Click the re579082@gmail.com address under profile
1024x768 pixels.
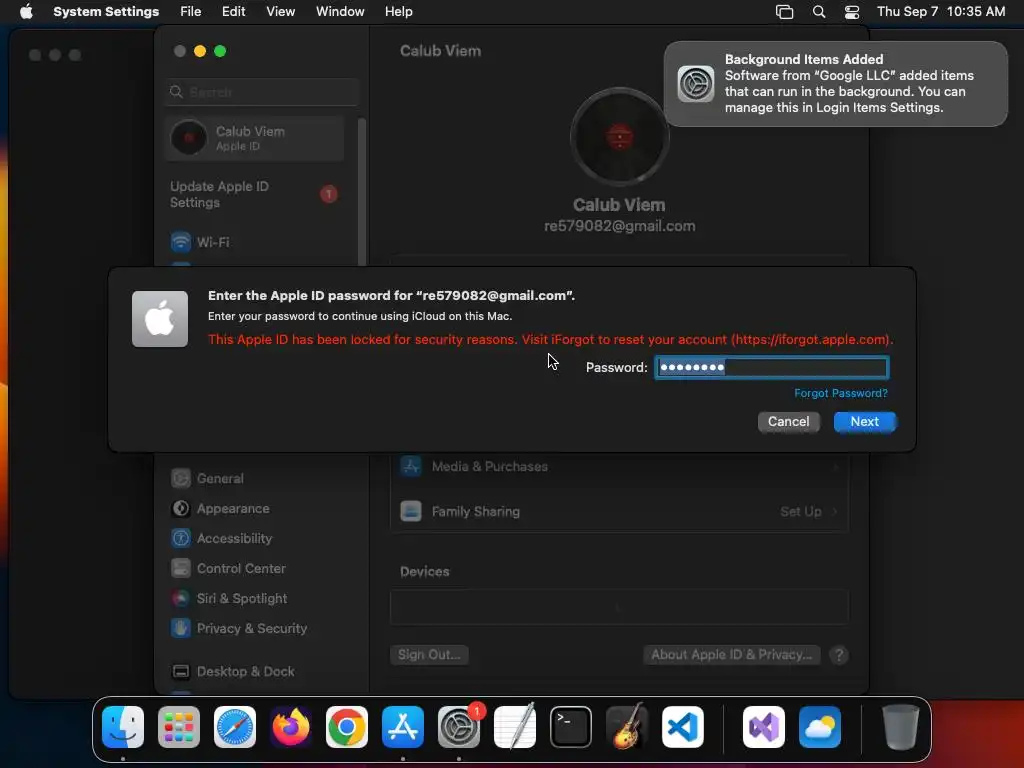620,226
